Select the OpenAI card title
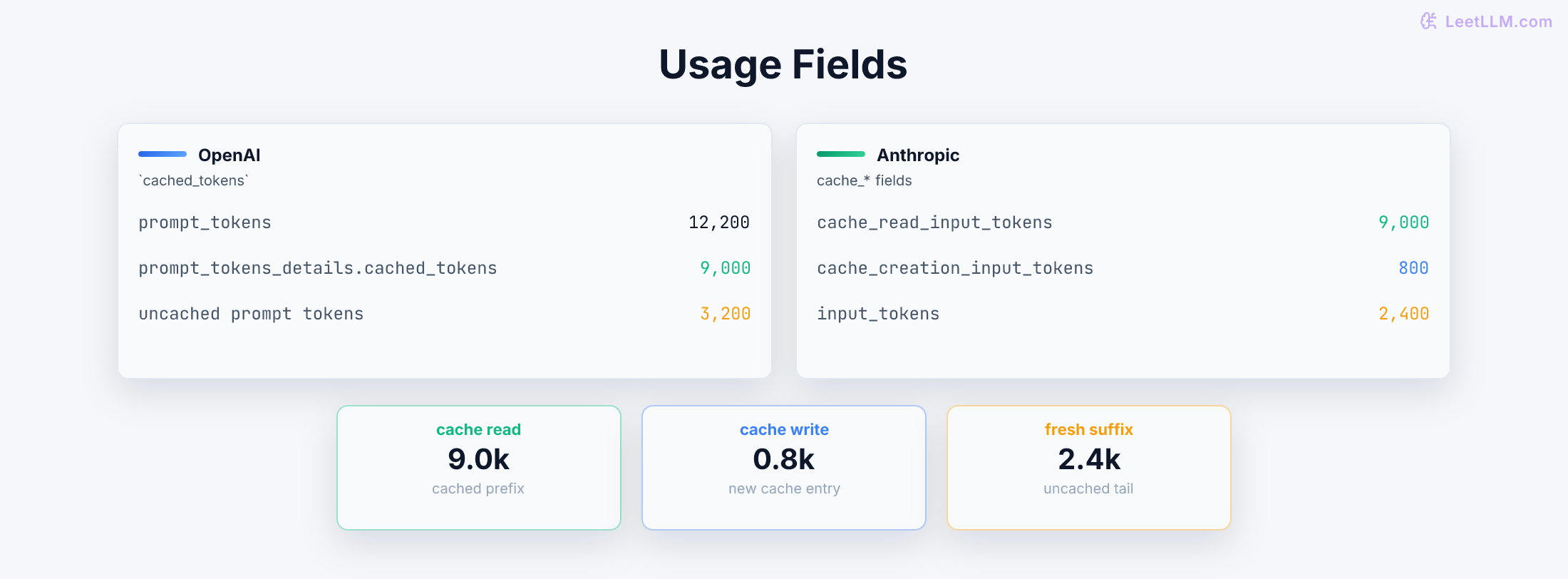1568x579 pixels. pos(229,155)
